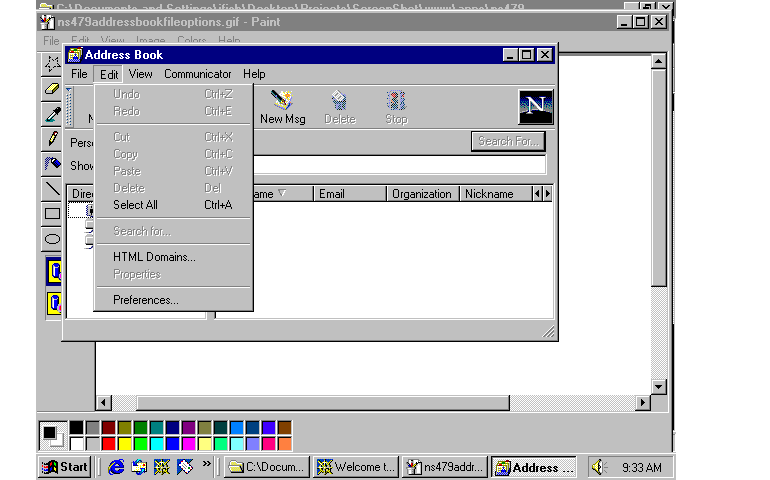Click the Address Book title bar icon
Viewport: 770px width, 480px height.
click(75, 55)
